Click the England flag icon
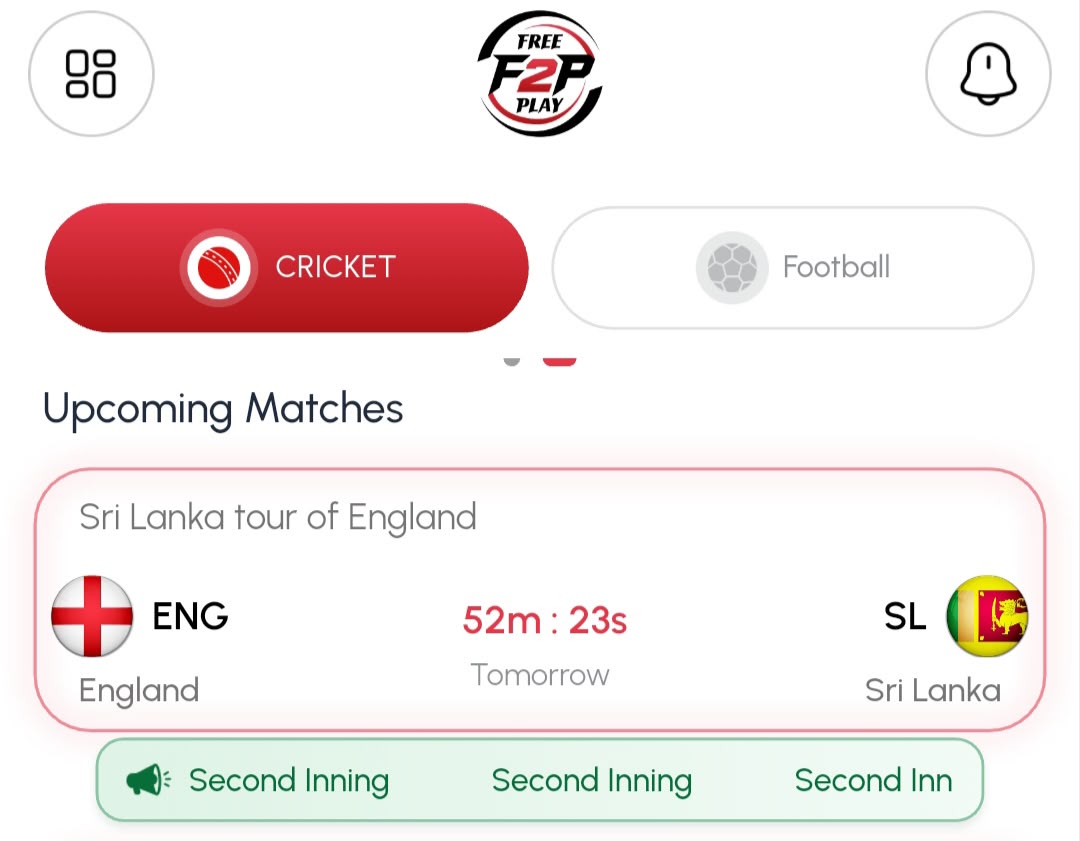 pos(92,616)
